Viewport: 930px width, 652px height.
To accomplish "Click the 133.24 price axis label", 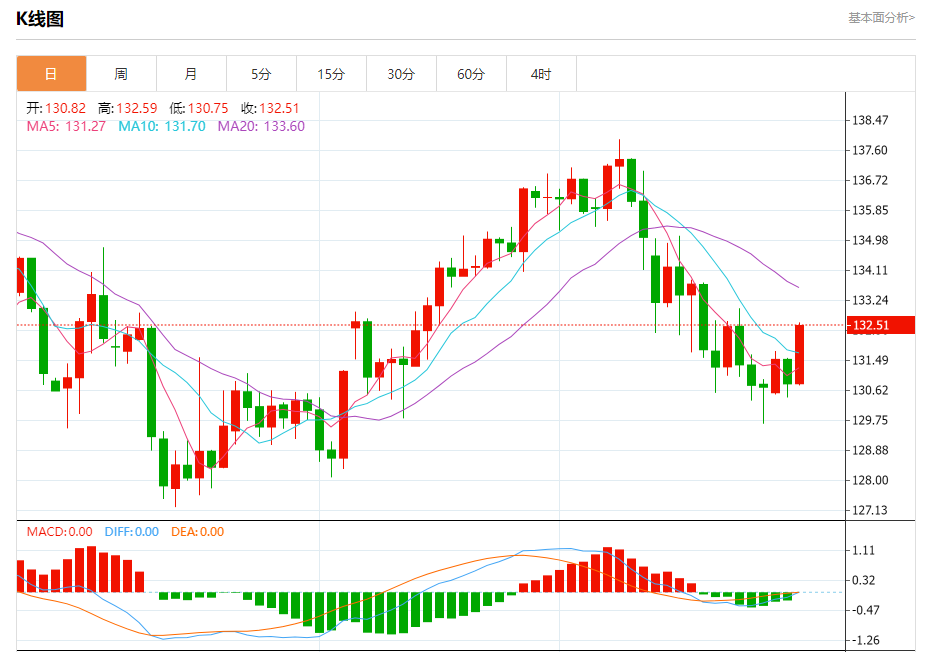I will coord(870,300).
